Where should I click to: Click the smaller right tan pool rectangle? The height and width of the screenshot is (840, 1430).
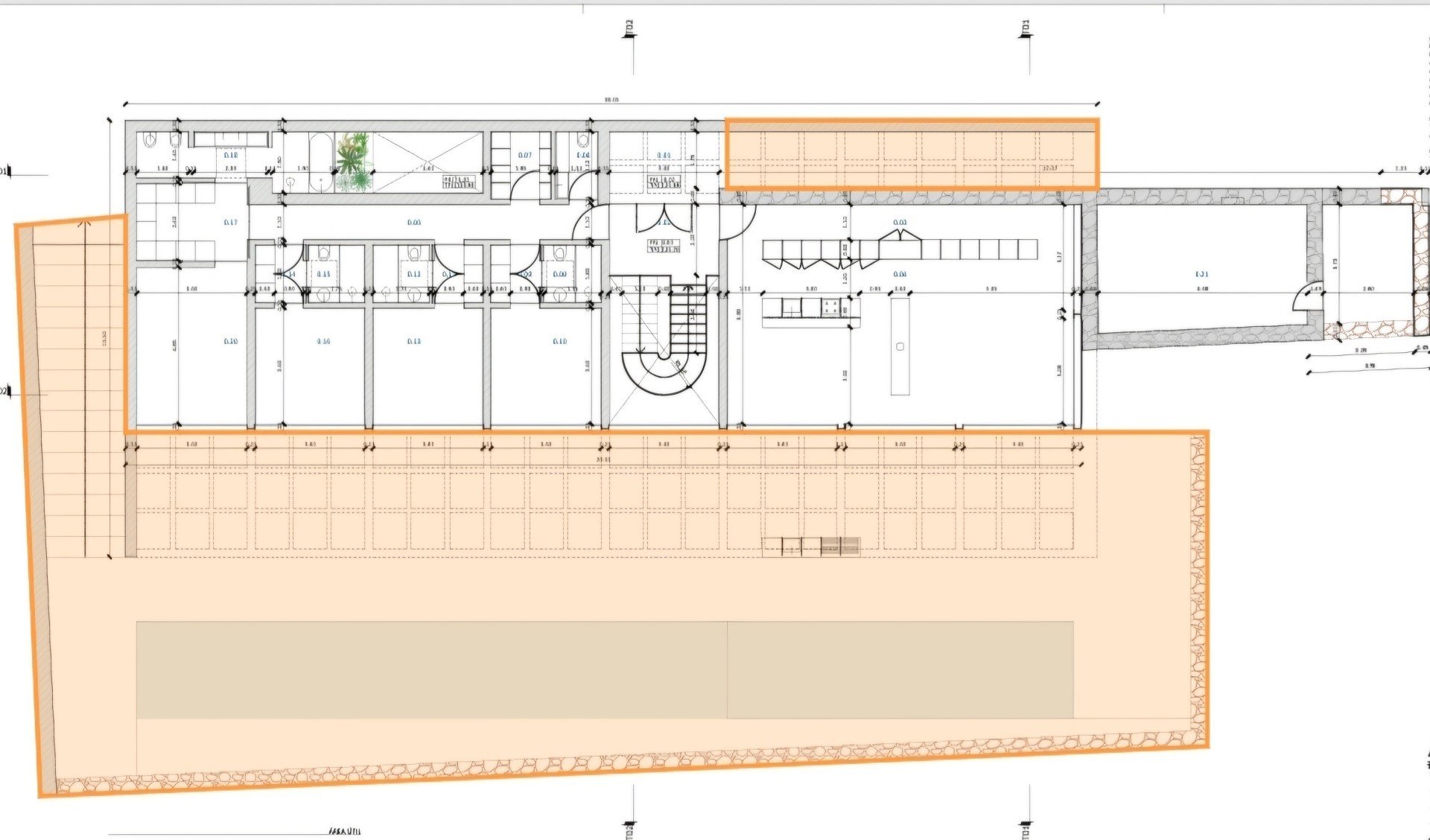tap(900, 670)
